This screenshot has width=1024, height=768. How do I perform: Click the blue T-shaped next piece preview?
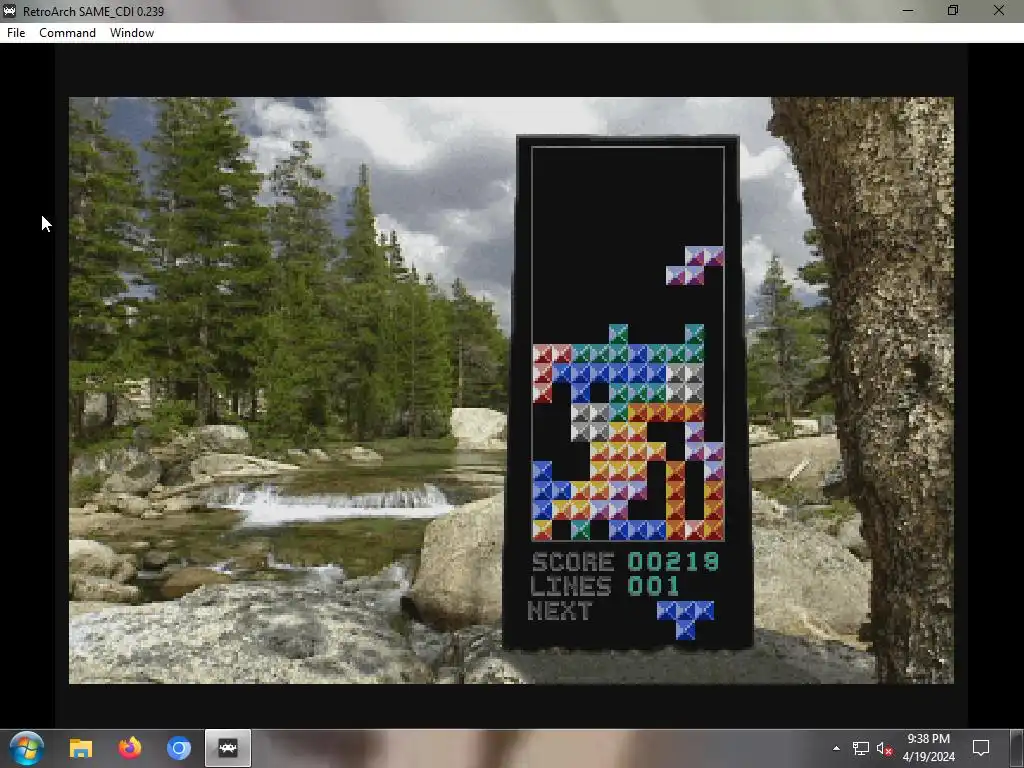point(685,620)
